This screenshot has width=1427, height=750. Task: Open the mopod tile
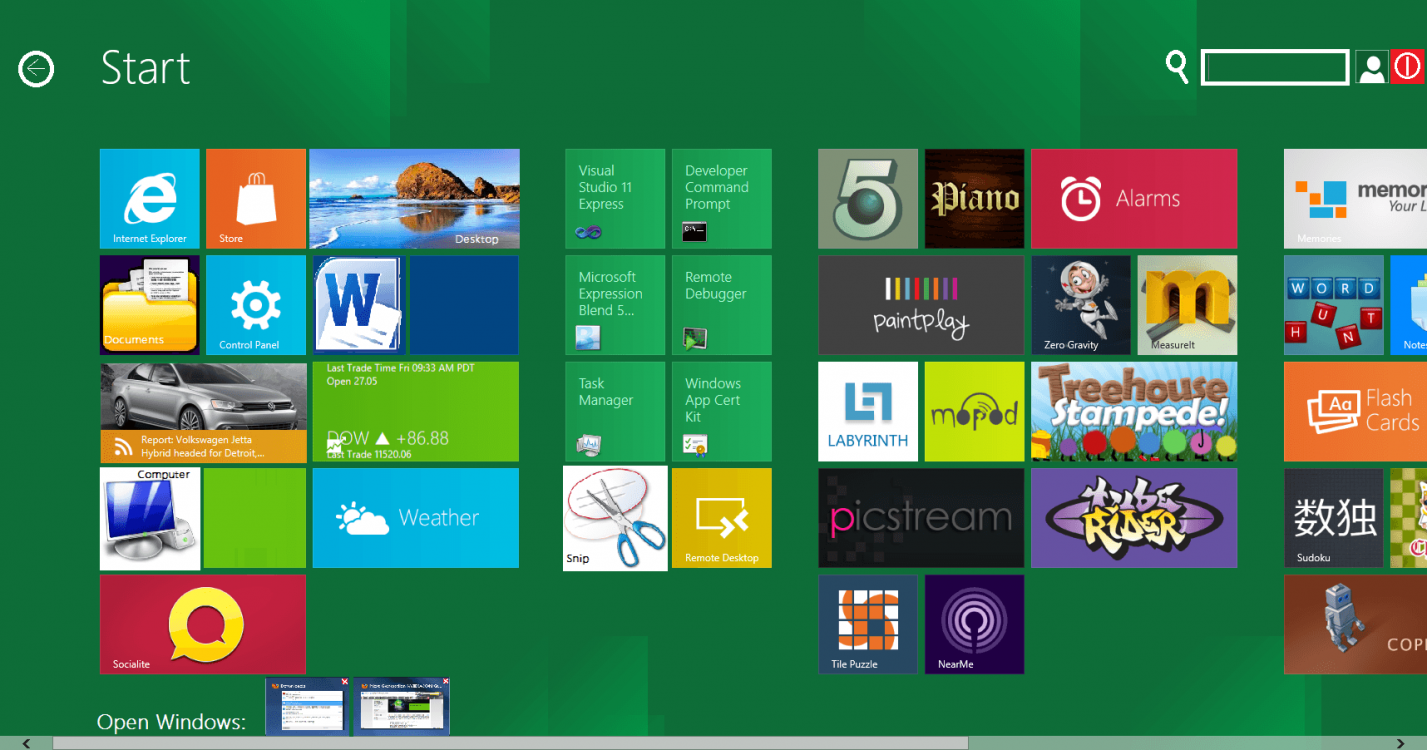click(975, 412)
